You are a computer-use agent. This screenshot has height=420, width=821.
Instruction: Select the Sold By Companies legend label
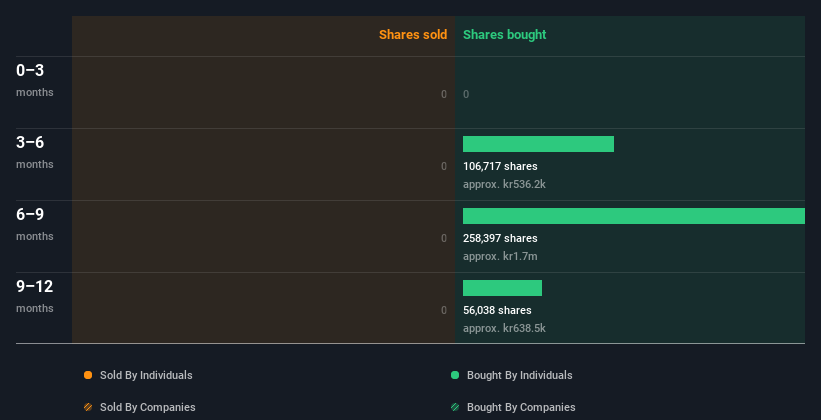[x=148, y=407]
